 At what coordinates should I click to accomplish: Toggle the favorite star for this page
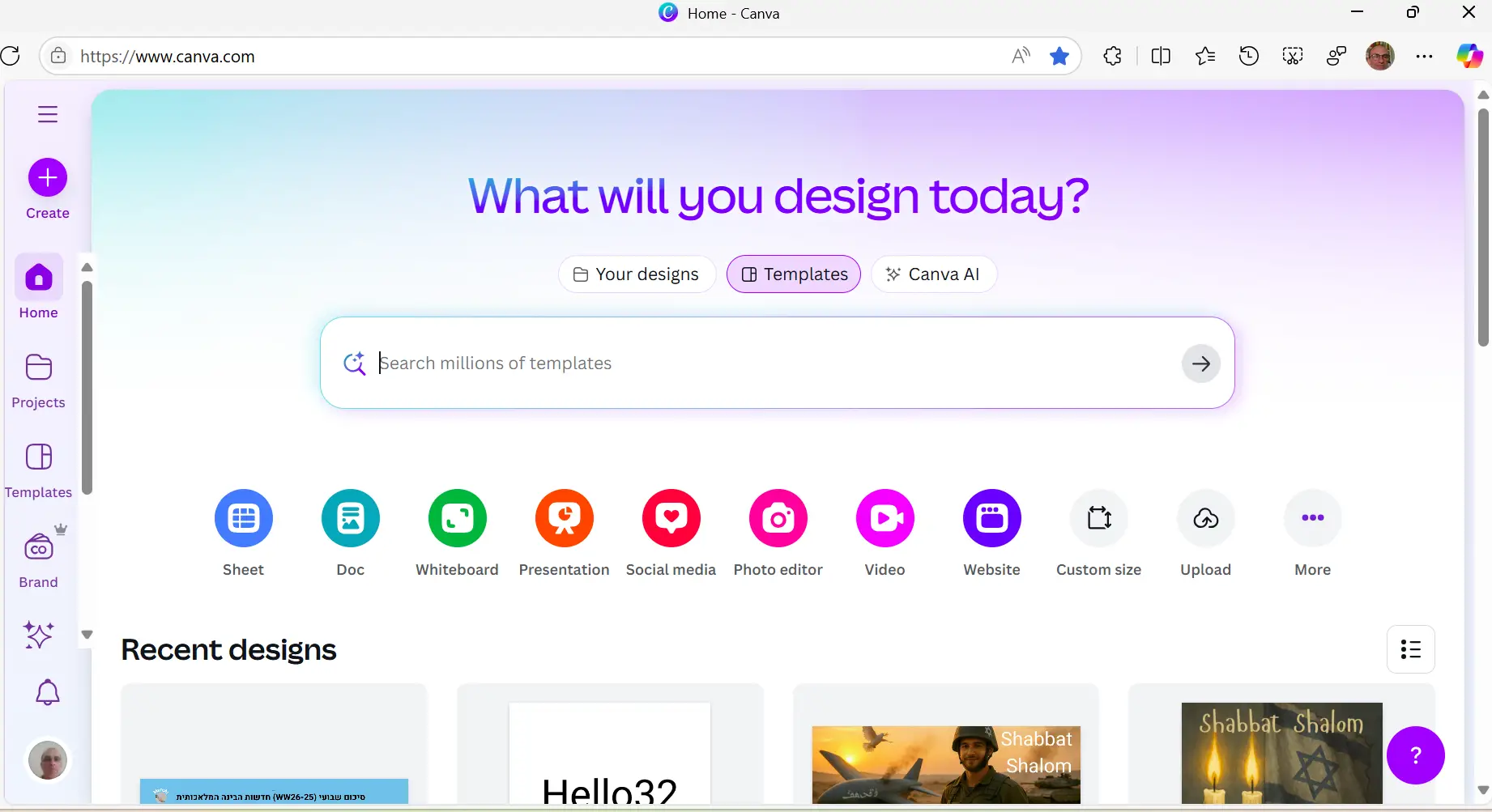[1059, 56]
